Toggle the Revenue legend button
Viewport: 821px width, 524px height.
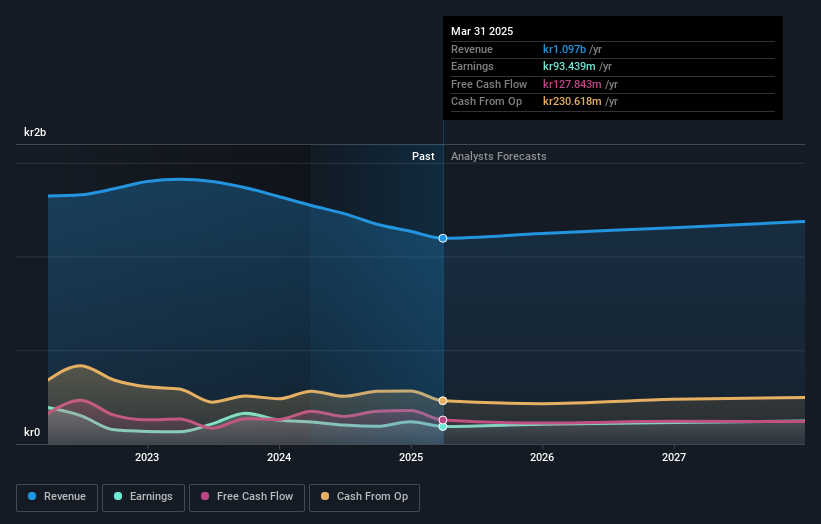click(x=57, y=497)
